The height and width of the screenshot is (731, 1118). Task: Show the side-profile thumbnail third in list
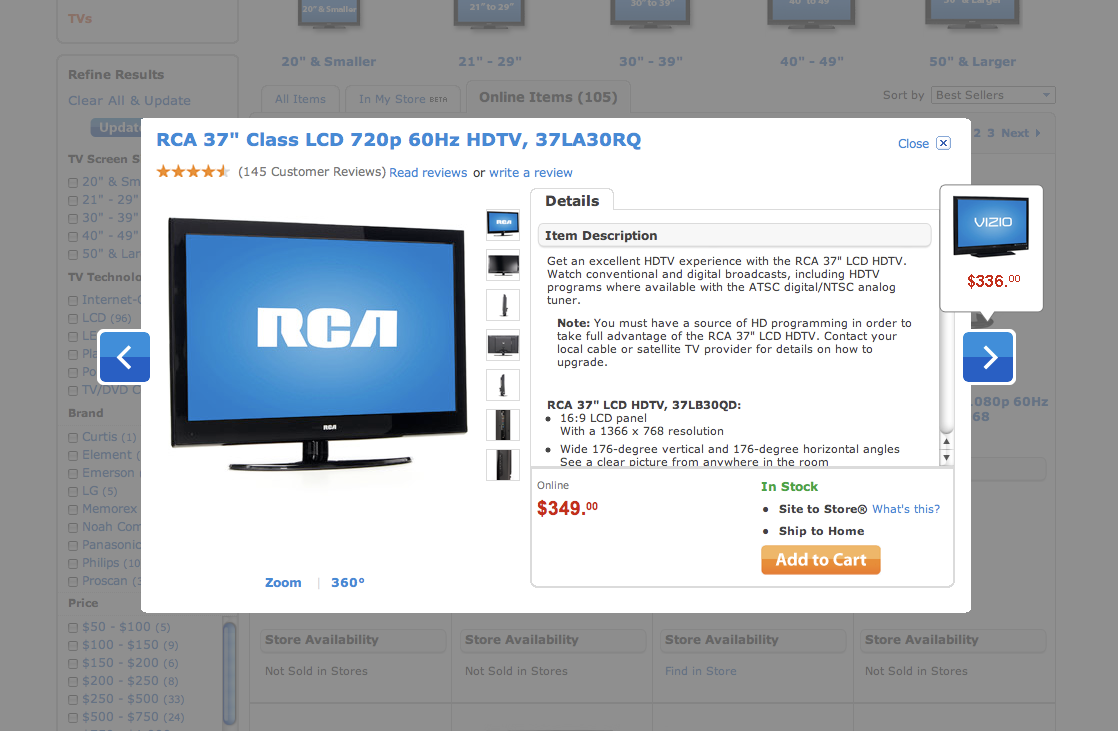click(503, 305)
